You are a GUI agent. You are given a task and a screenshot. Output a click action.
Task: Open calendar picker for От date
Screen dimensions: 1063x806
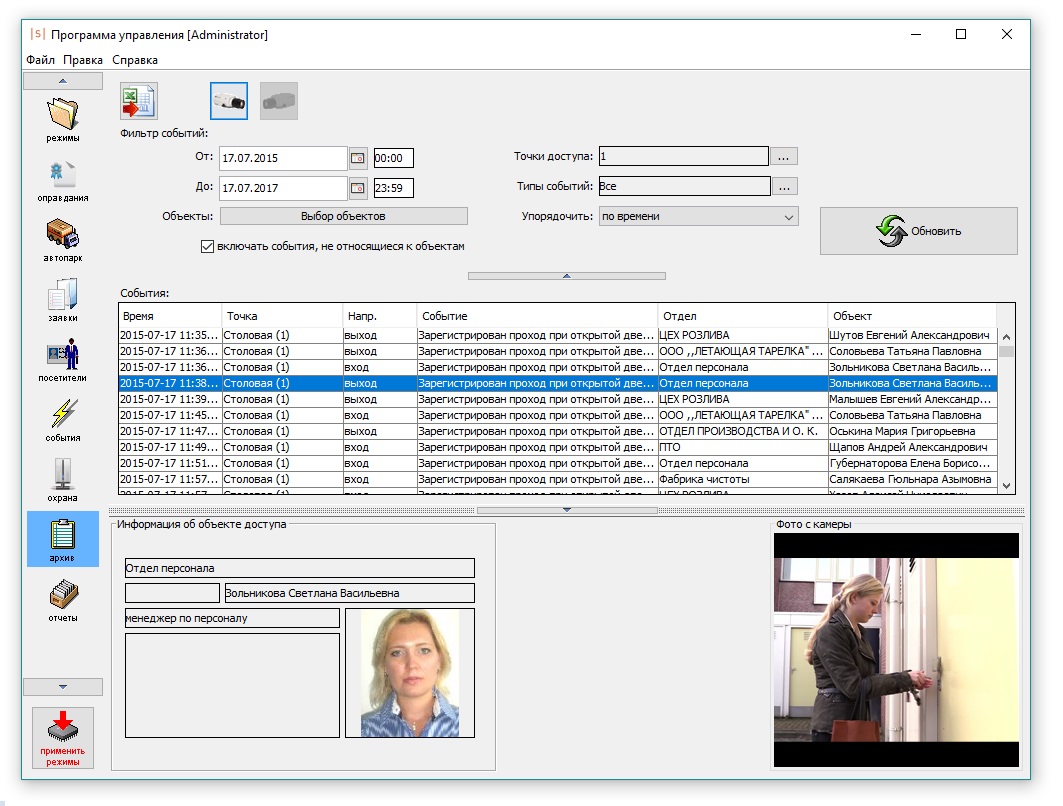[x=359, y=158]
